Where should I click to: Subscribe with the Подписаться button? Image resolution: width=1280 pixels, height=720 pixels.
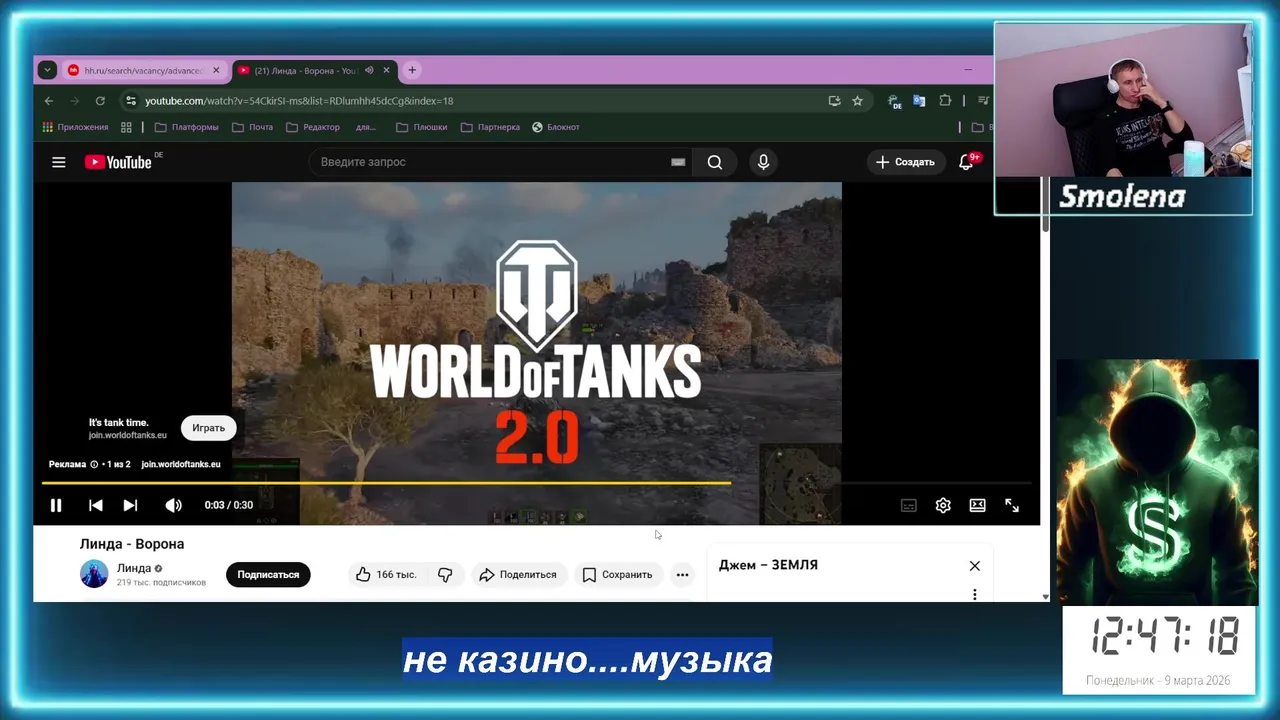pyautogui.click(x=268, y=575)
